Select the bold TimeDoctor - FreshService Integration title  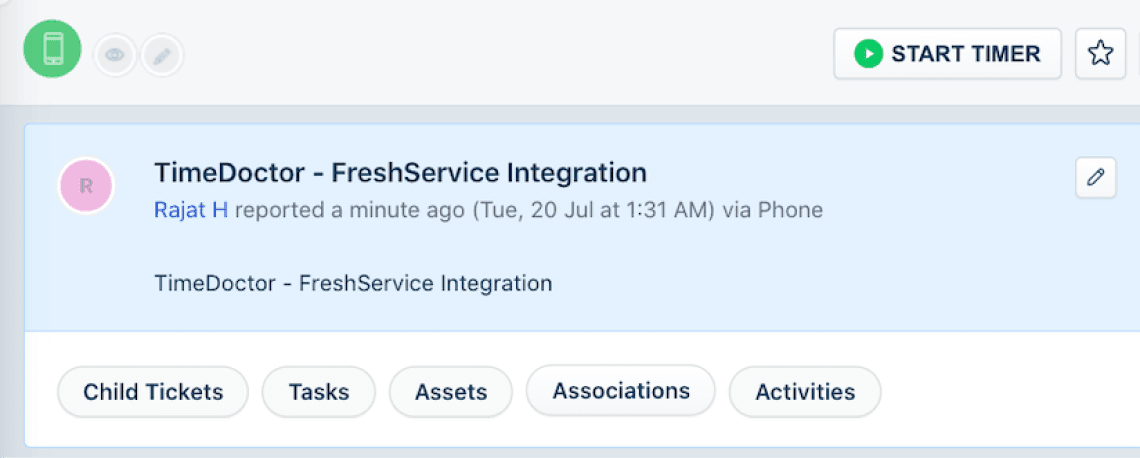400,172
